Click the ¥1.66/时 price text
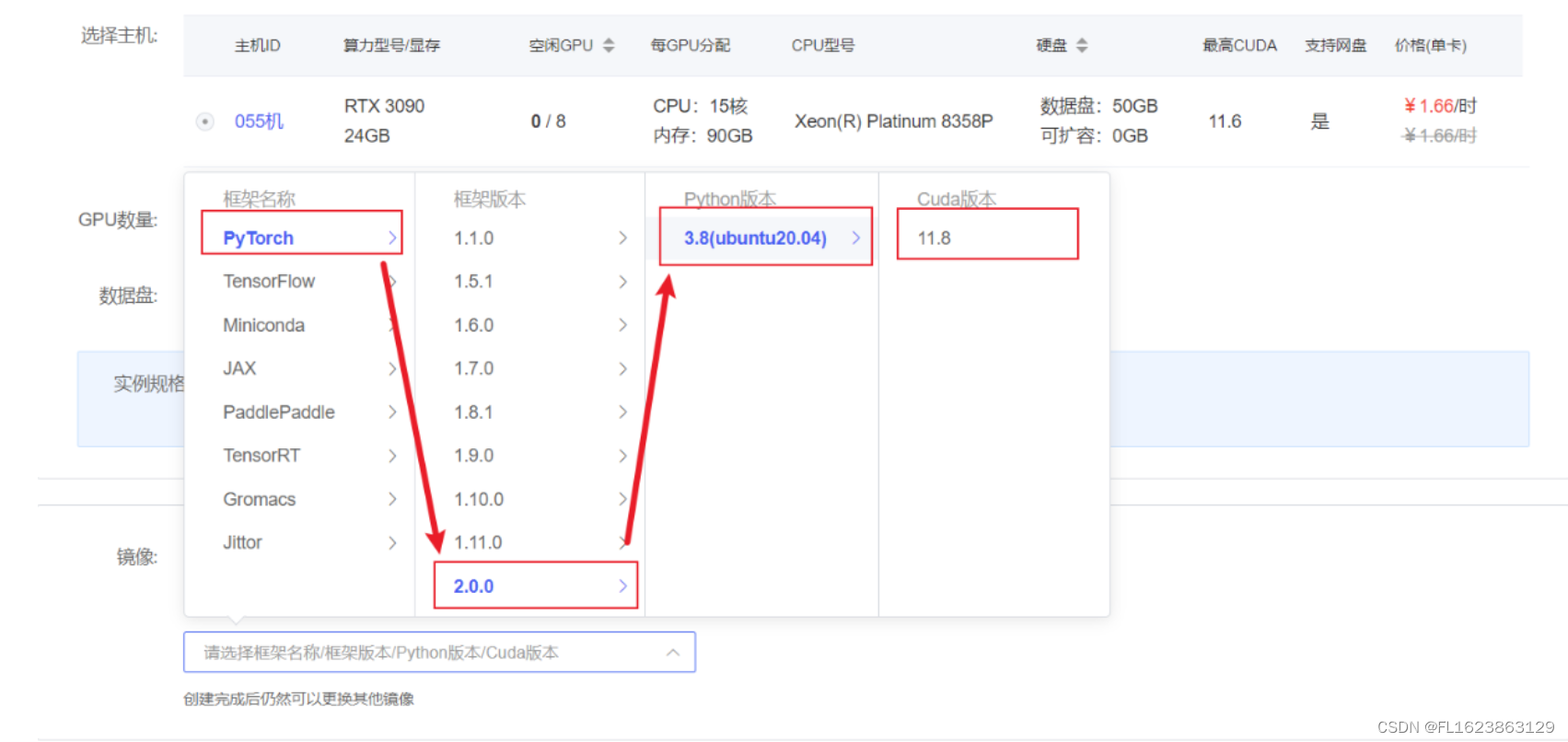The width and height of the screenshot is (1568, 742). point(1440,106)
